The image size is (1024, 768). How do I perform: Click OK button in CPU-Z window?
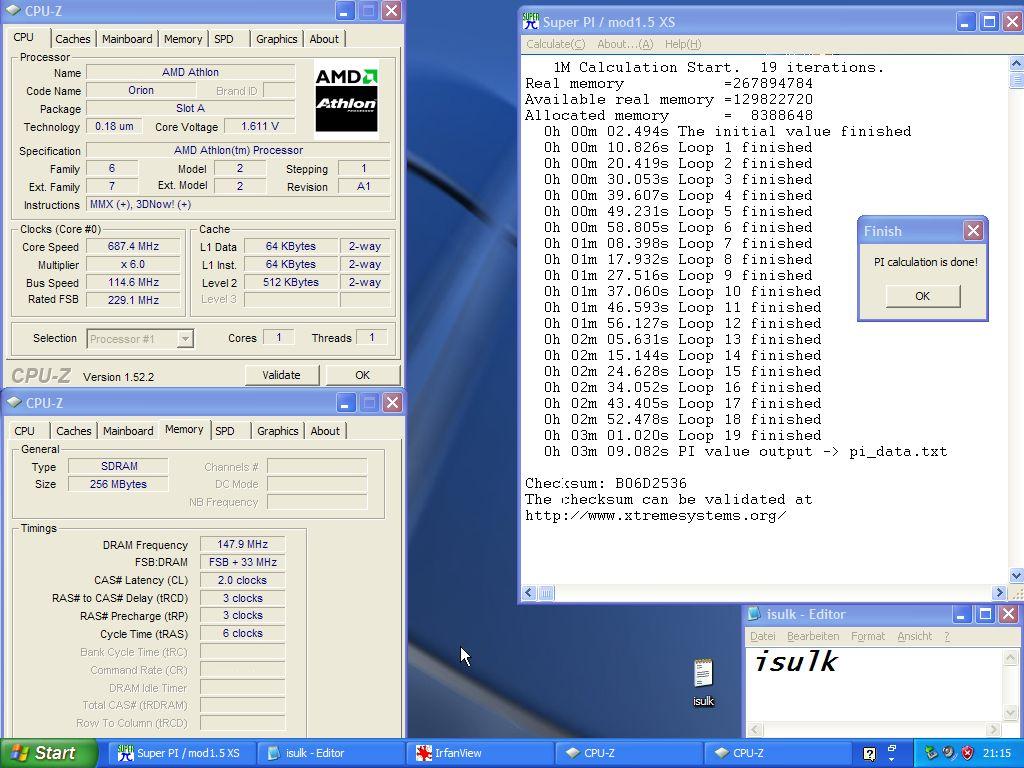[362, 375]
